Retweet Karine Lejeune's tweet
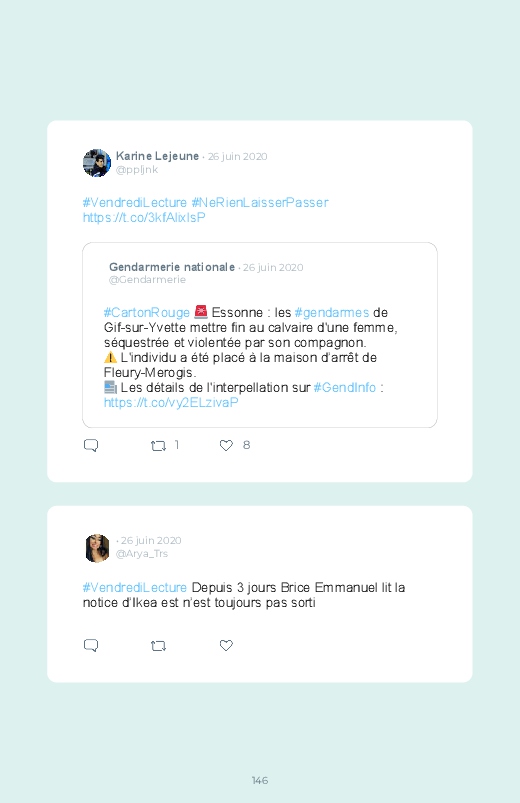Viewport: 520px width, 803px height. [x=158, y=446]
